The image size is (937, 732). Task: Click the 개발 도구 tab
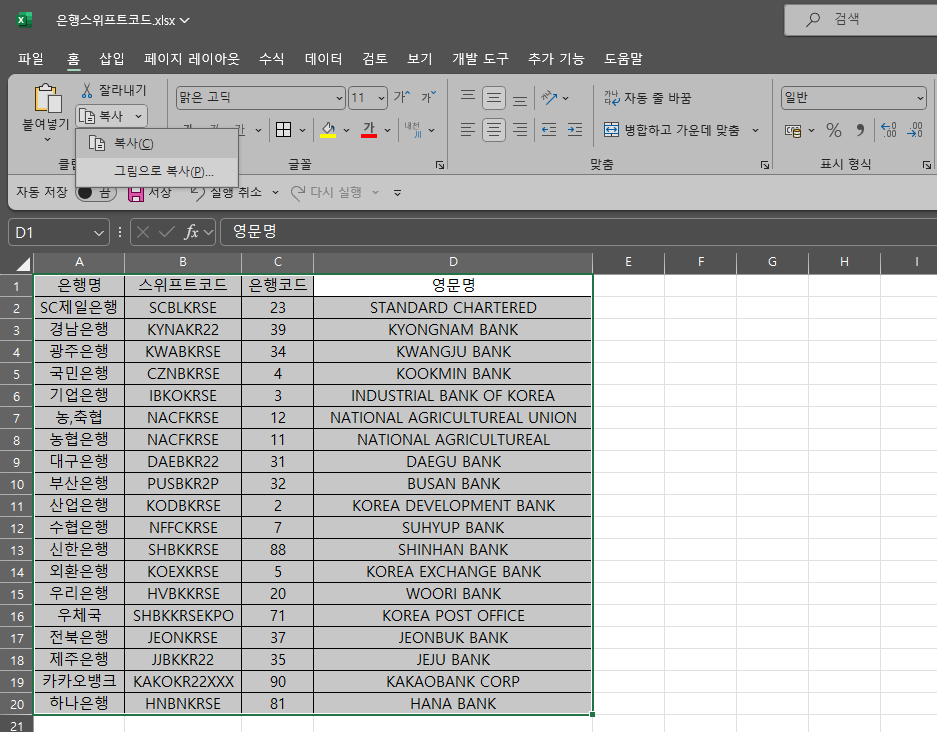480,59
